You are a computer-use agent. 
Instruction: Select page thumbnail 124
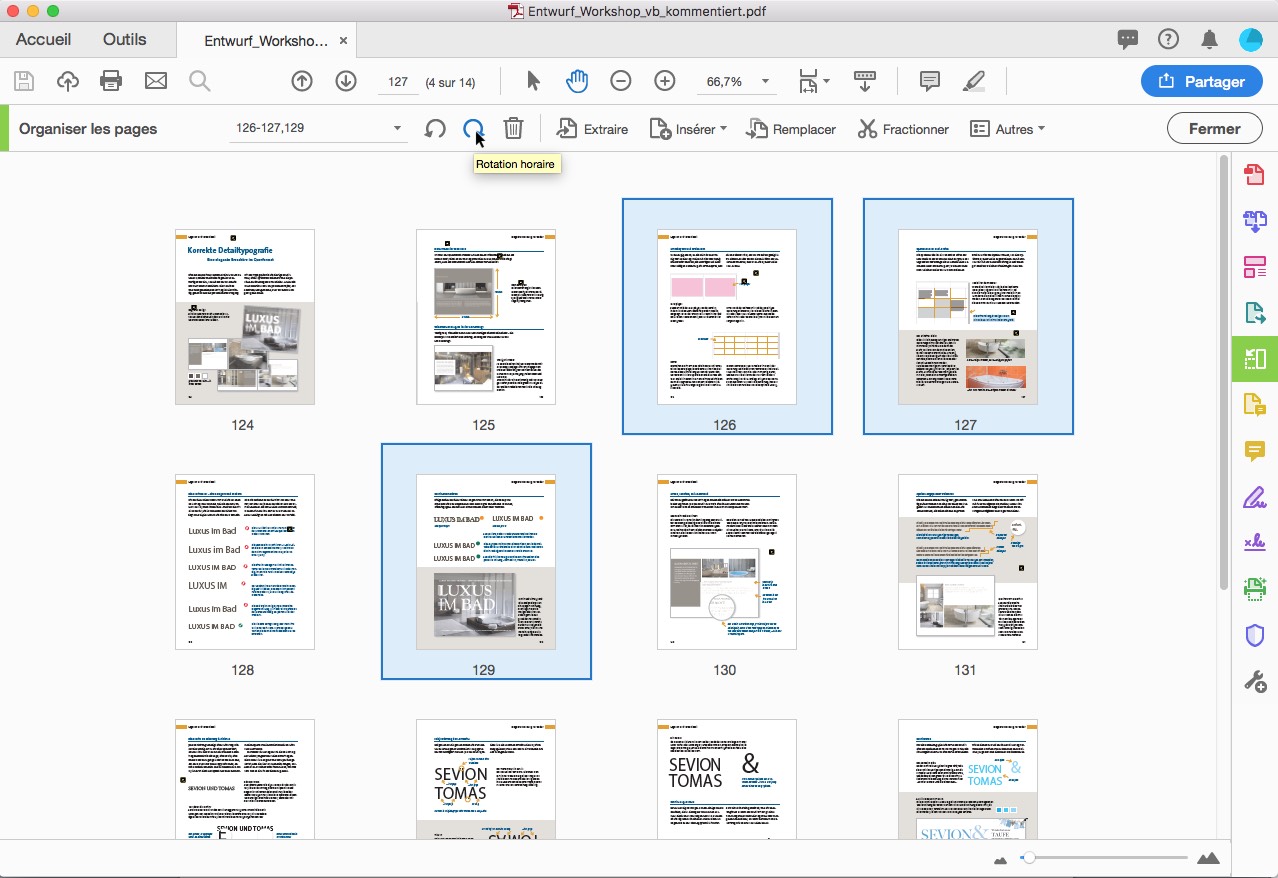(245, 317)
